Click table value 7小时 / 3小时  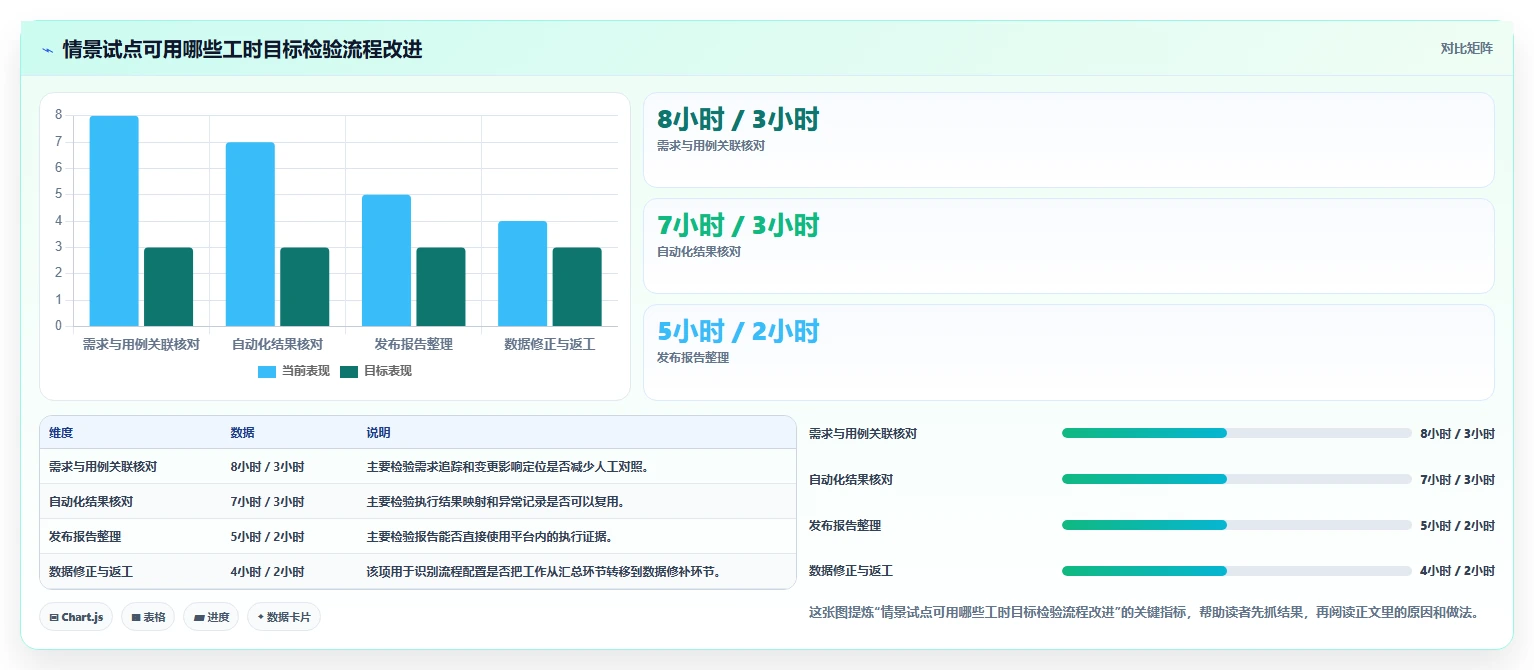click(267, 502)
